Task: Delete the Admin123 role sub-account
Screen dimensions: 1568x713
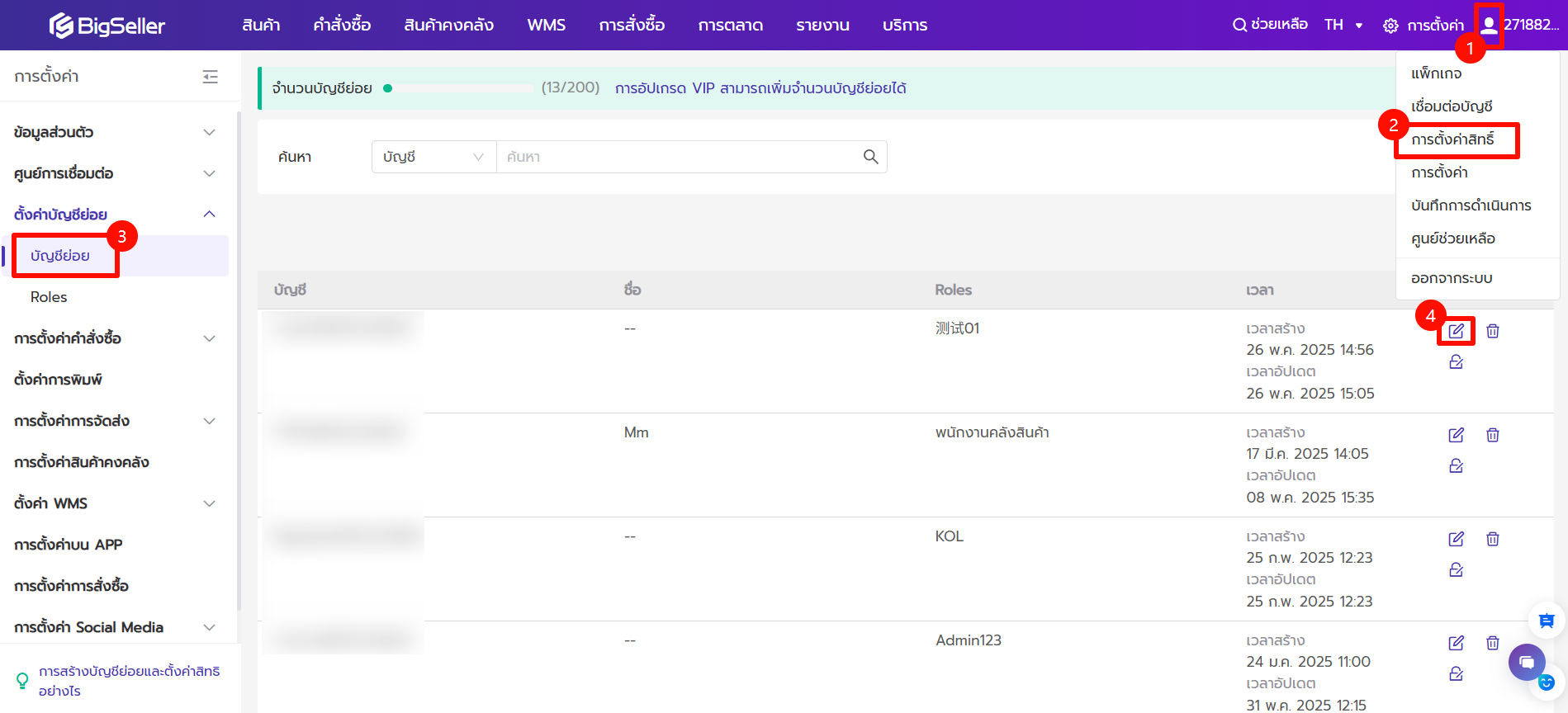Action: (x=1493, y=643)
